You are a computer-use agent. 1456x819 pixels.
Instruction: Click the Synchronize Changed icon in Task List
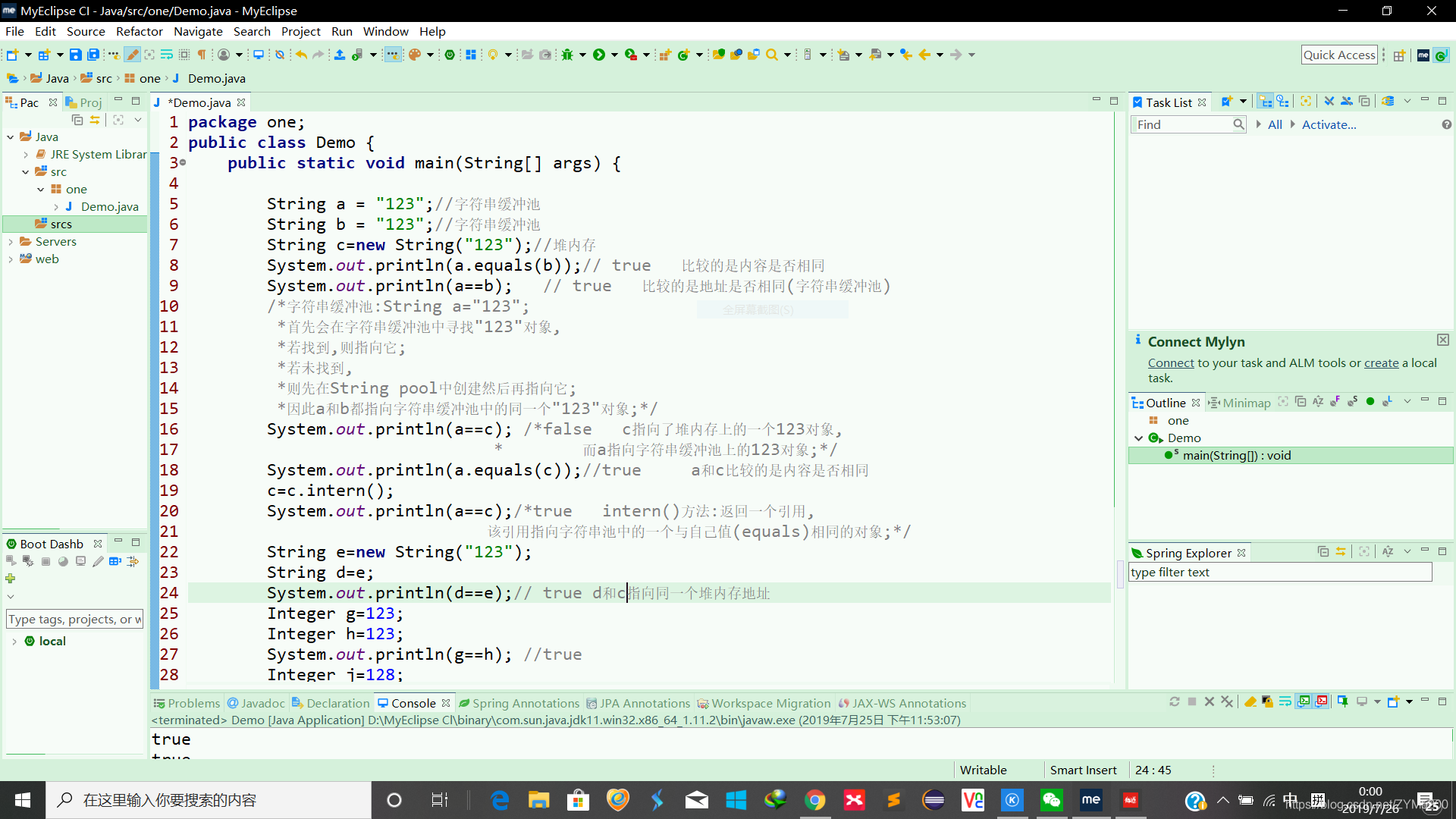[1388, 102]
